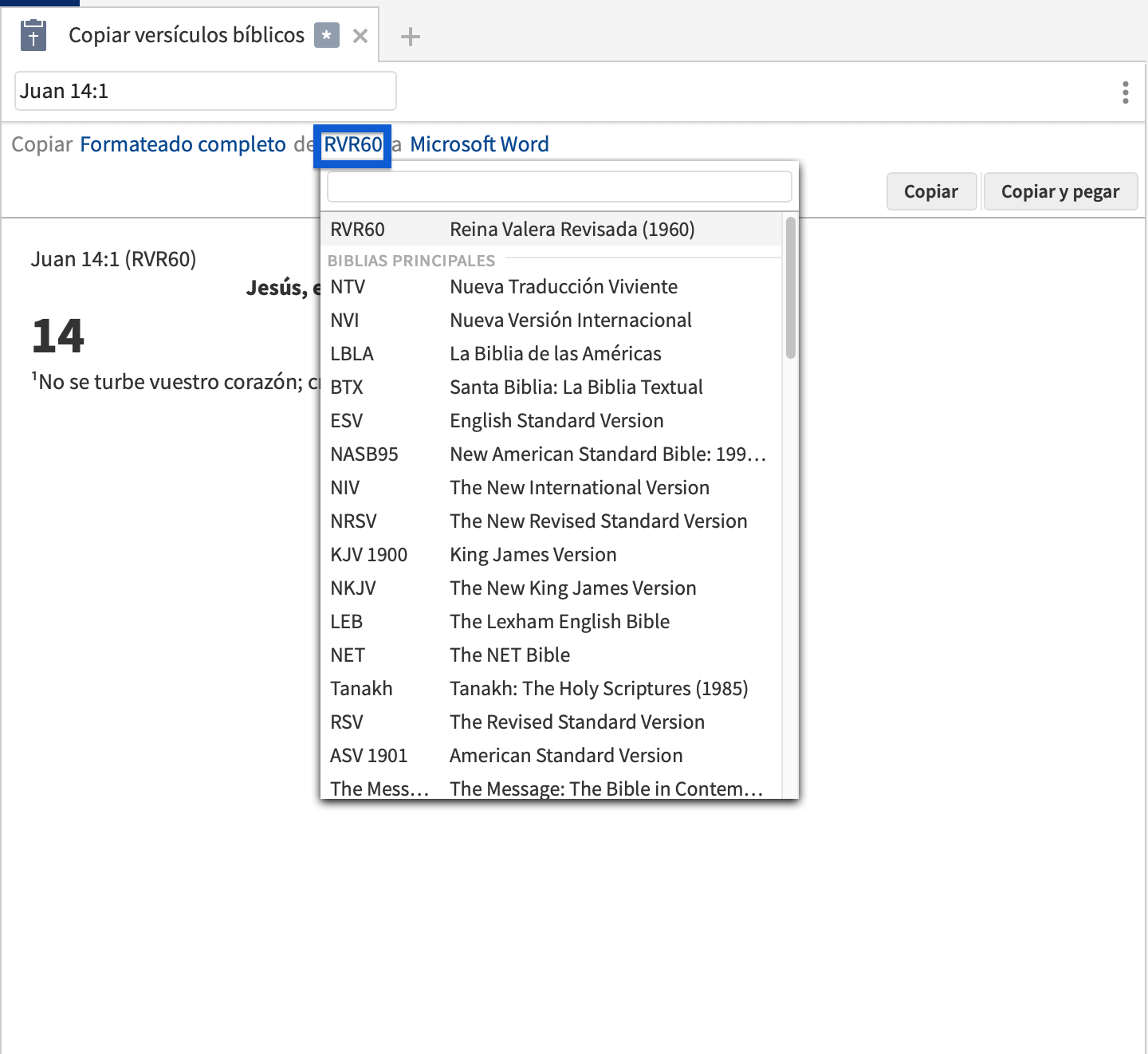The width and height of the screenshot is (1148, 1054).
Task: Click the asterisk badge on the tab
Action: pos(326,36)
